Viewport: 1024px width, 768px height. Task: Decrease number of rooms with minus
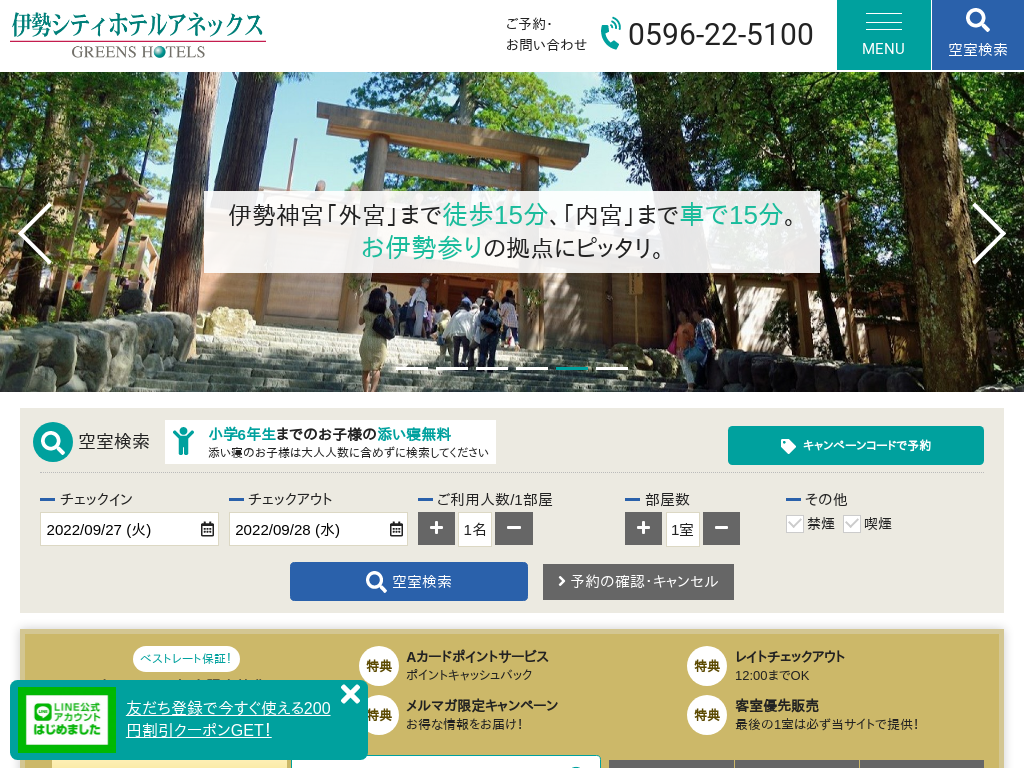tap(721, 528)
